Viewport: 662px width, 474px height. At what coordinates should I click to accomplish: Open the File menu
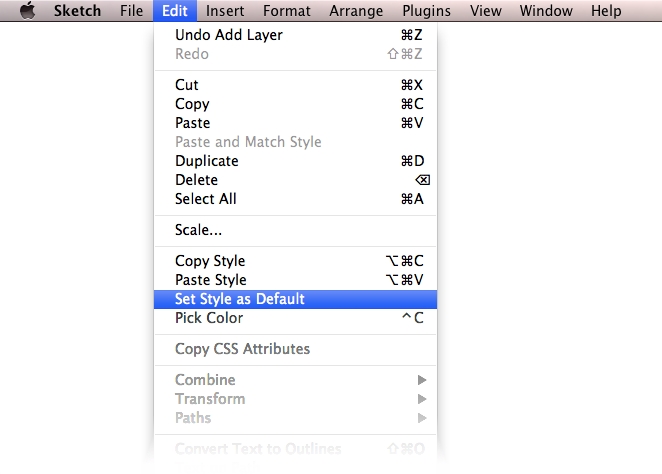[131, 11]
